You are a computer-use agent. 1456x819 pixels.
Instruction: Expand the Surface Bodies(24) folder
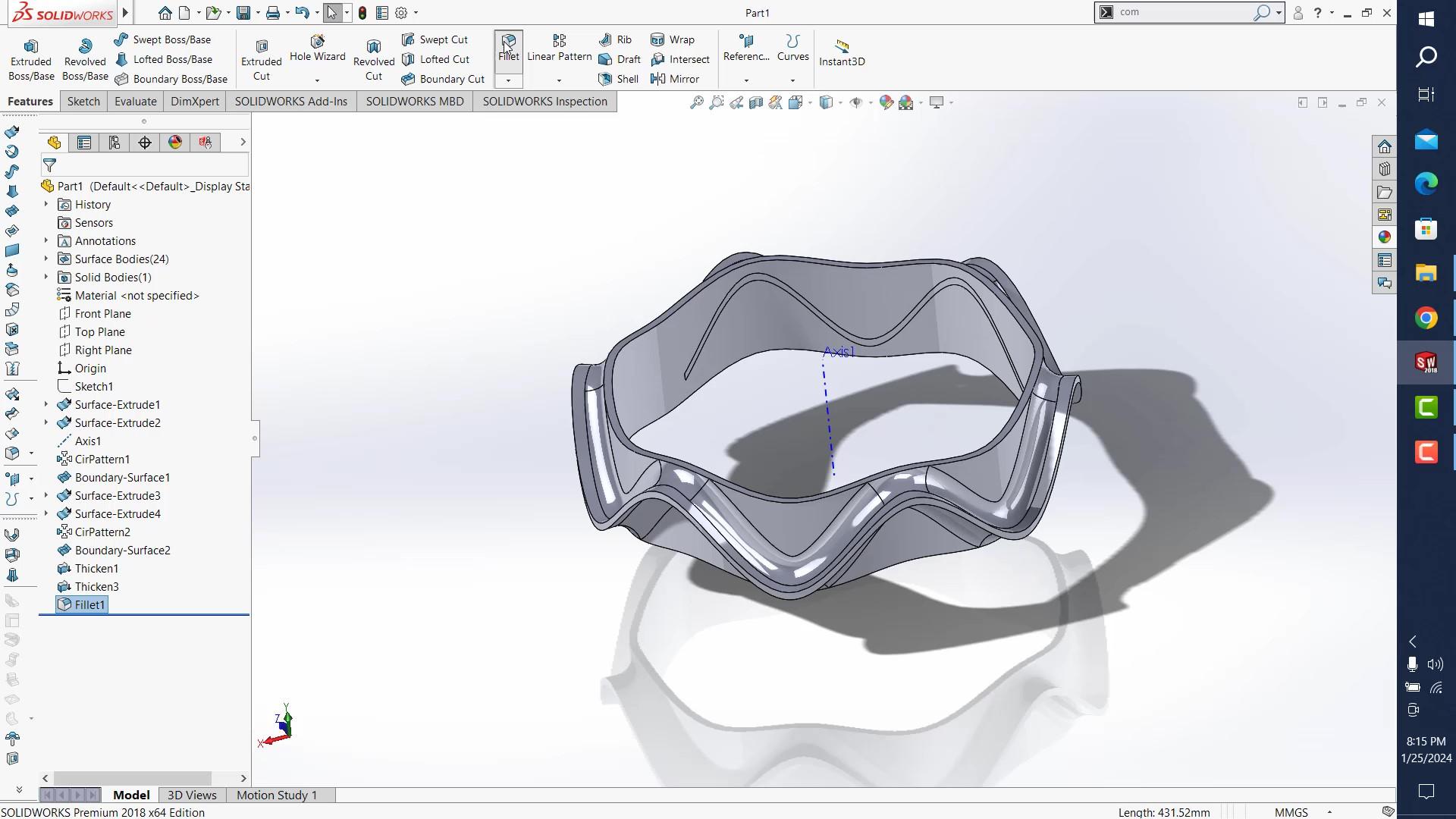[x=45, y=259]
